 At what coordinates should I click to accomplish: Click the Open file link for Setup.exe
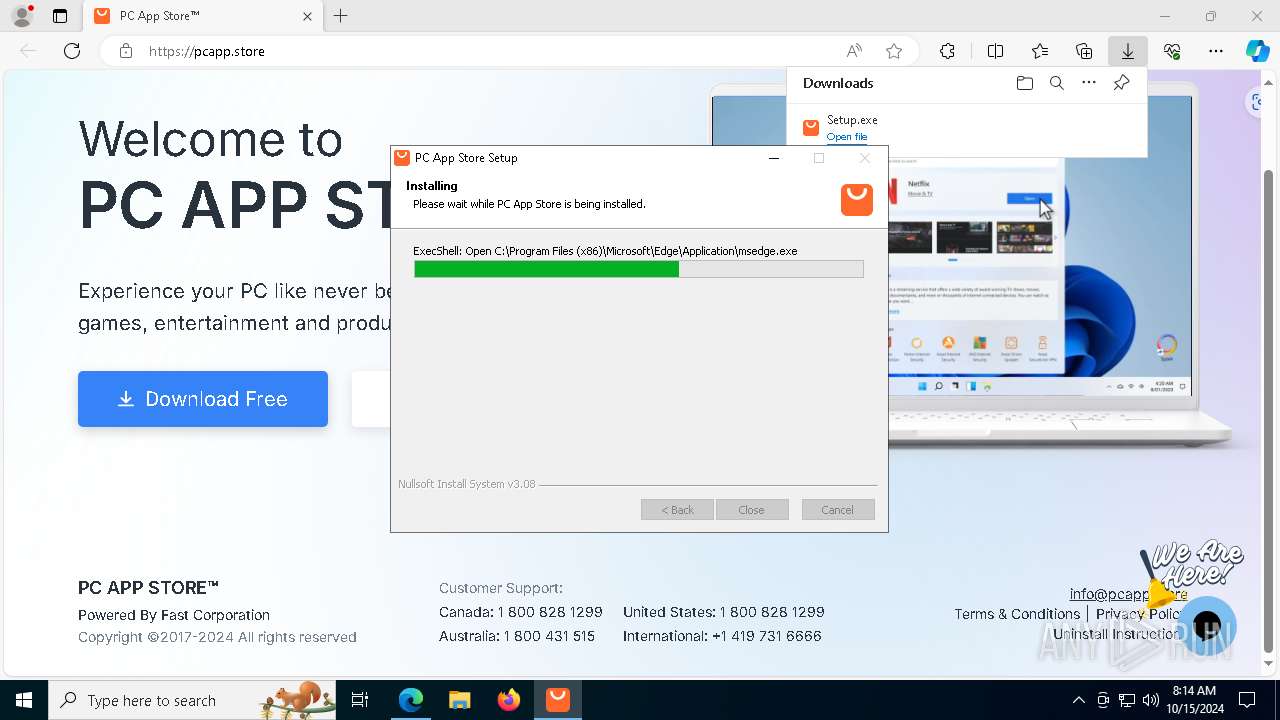pos(846,136)
